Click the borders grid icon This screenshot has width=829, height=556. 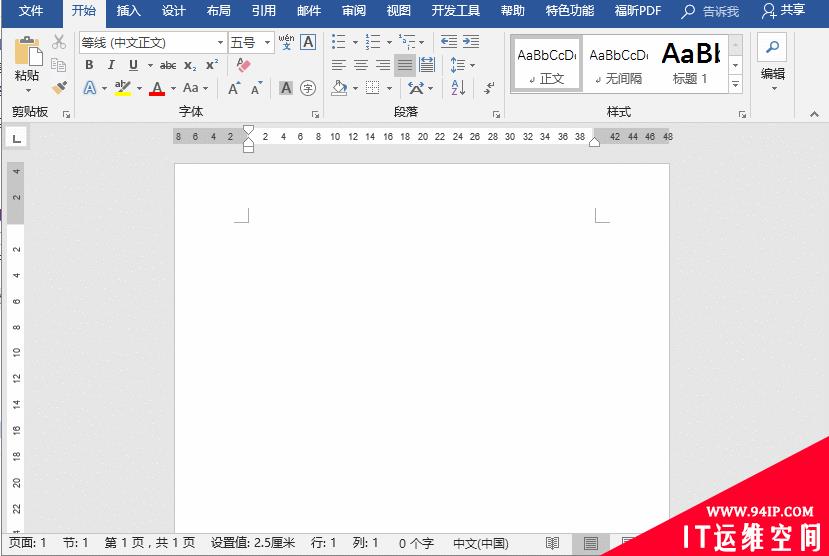click(372, 88)
